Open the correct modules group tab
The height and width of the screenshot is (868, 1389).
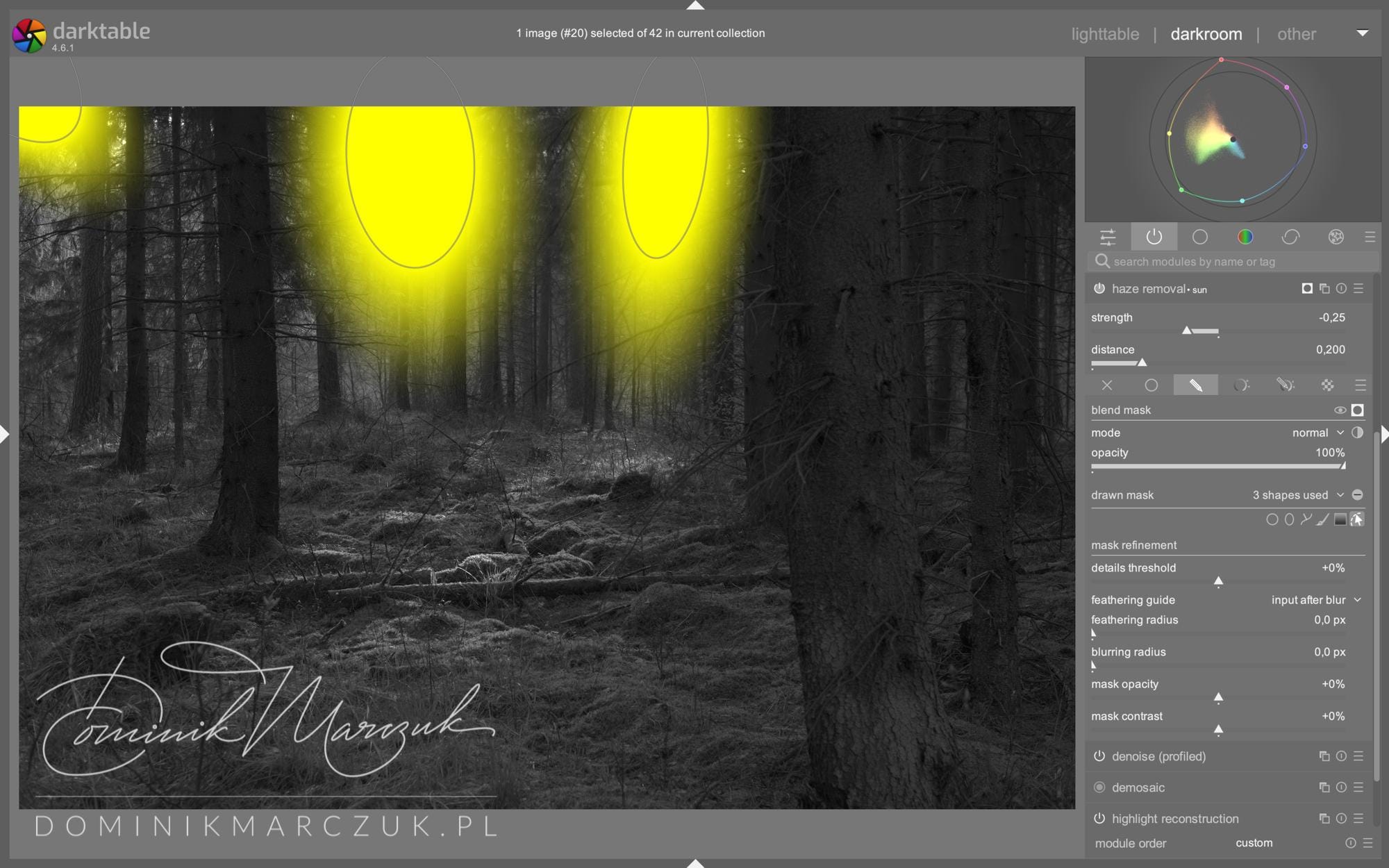pyautogui.click(x=1290, y=237)
